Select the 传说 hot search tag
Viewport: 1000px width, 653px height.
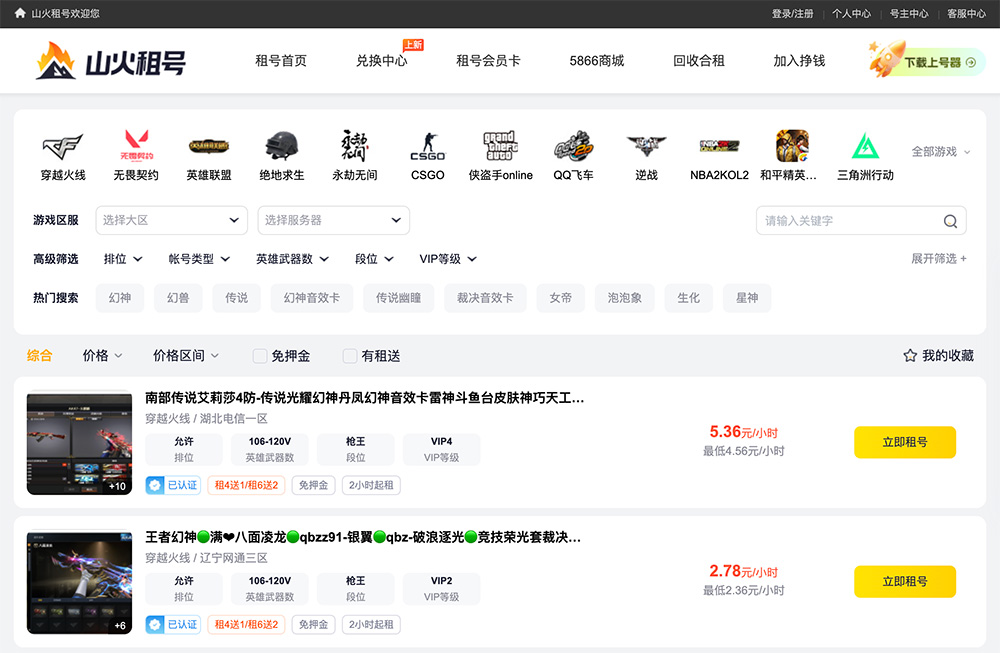[x=237, y=298]
